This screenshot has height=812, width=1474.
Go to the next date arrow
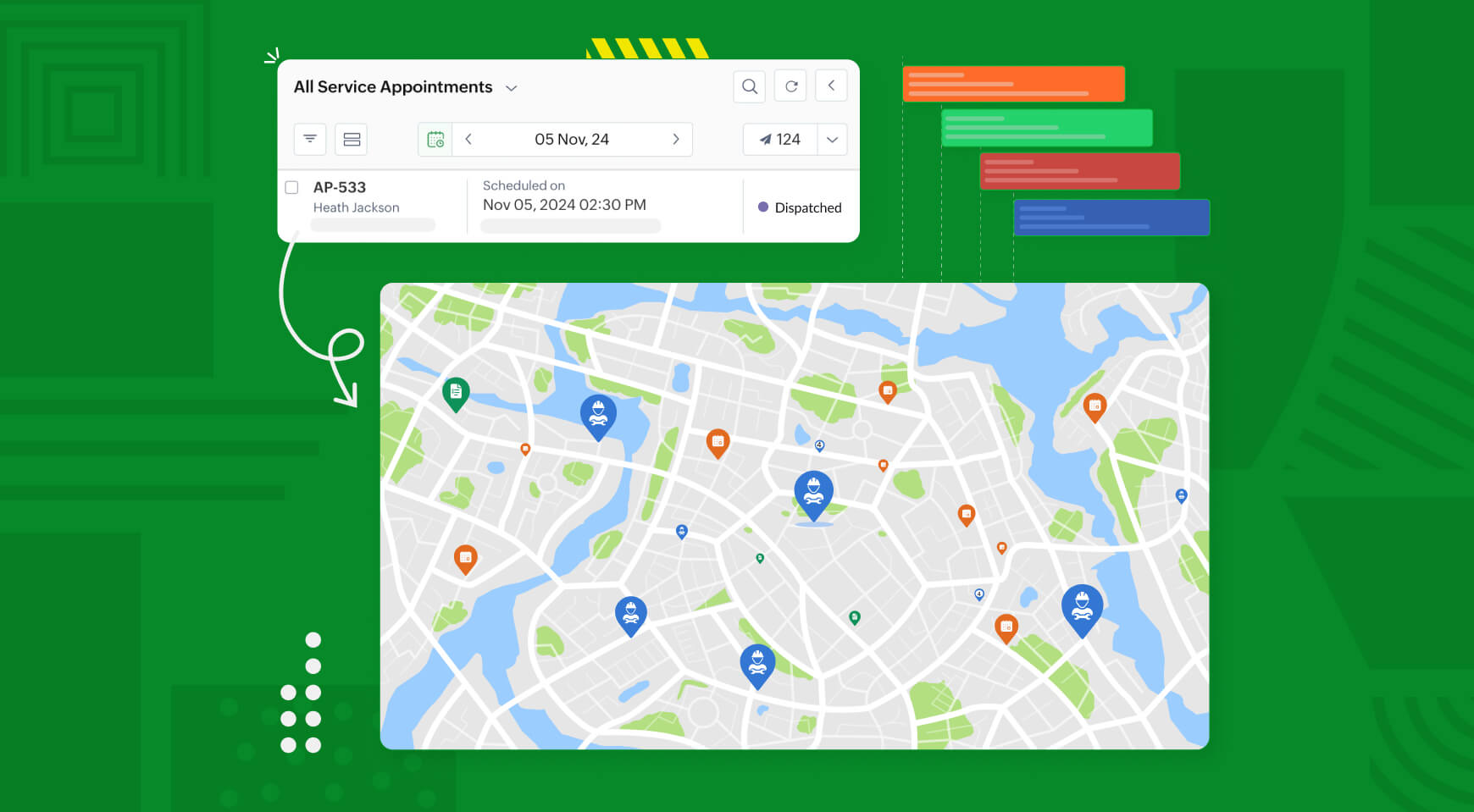(x=675, y=140)
